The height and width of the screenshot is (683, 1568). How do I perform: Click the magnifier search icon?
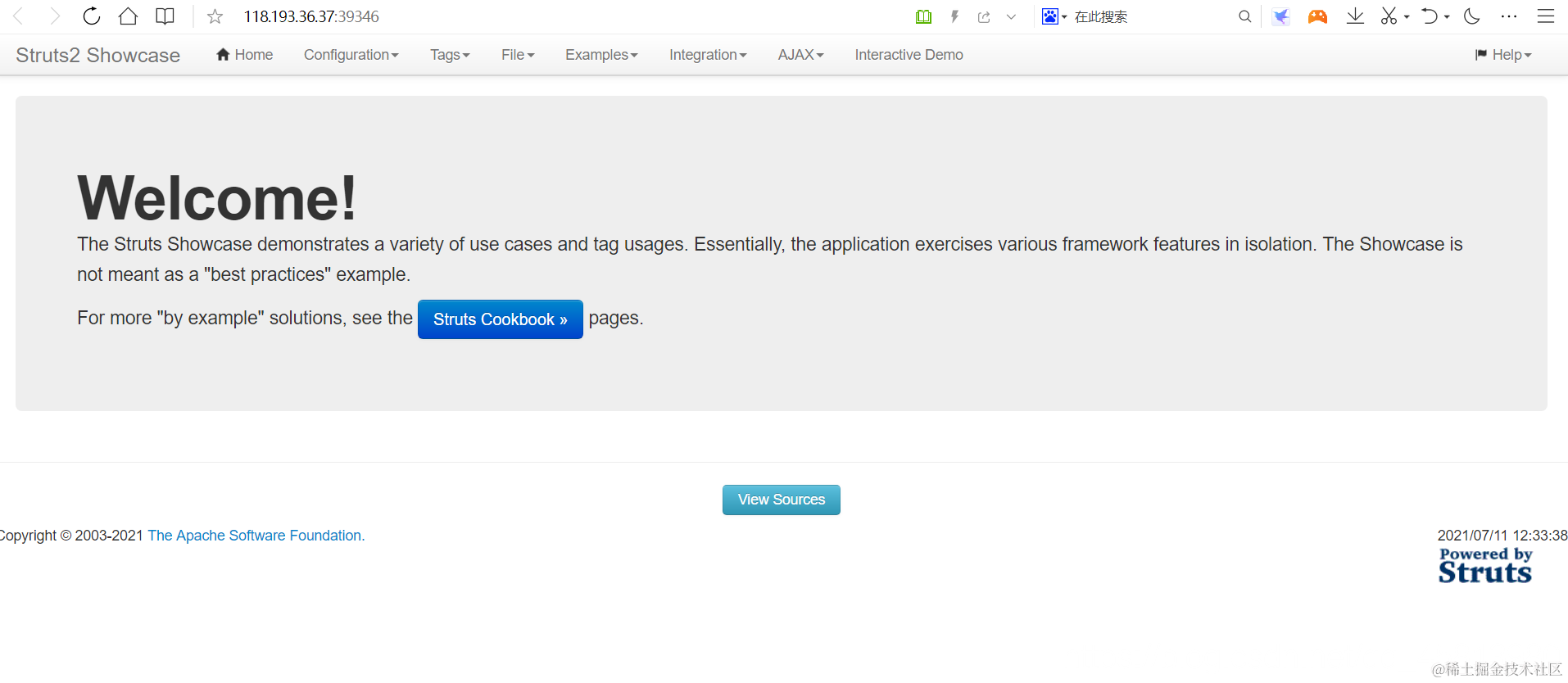(1244, 16)
